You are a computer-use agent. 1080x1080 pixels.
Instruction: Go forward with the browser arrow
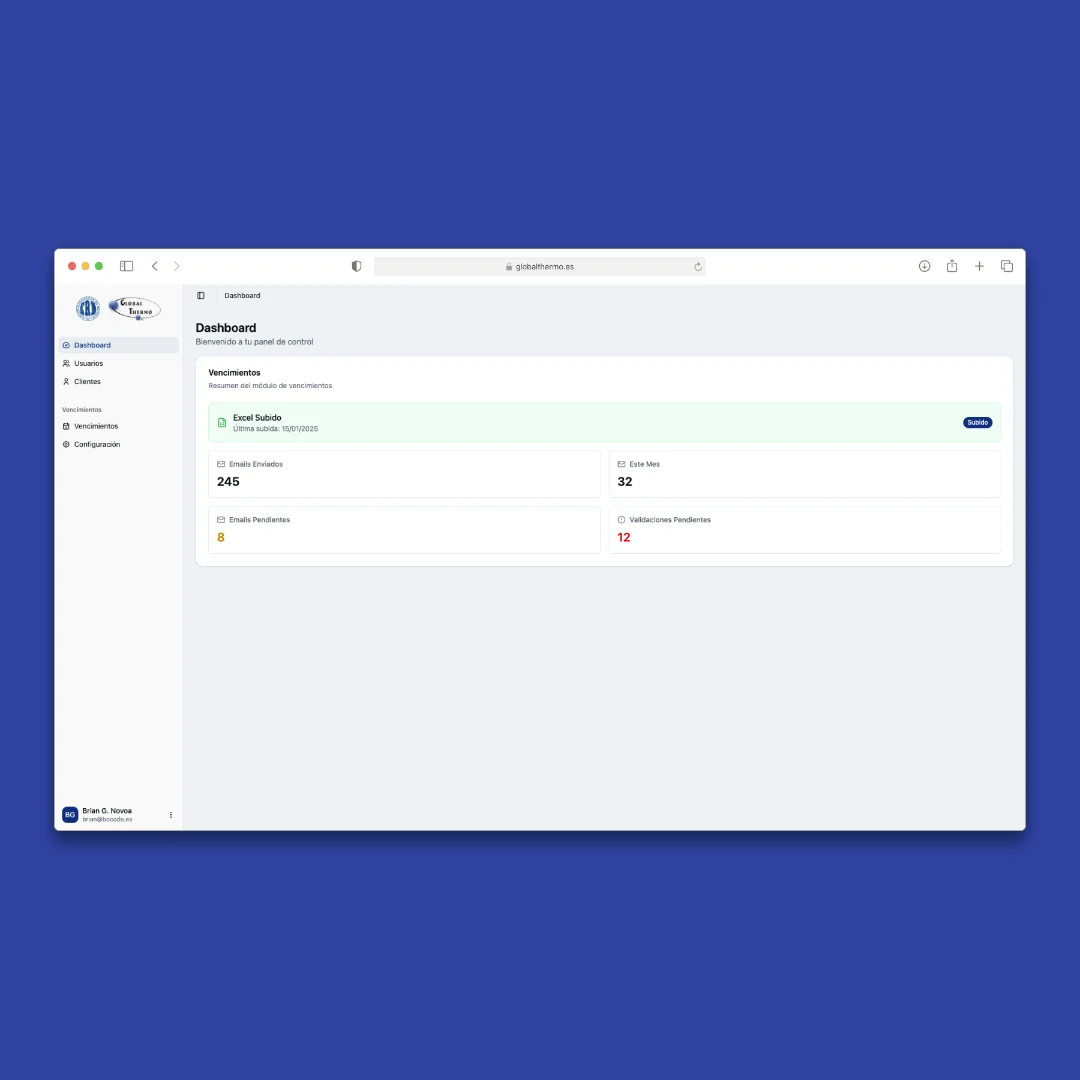(x=176, y=266)
